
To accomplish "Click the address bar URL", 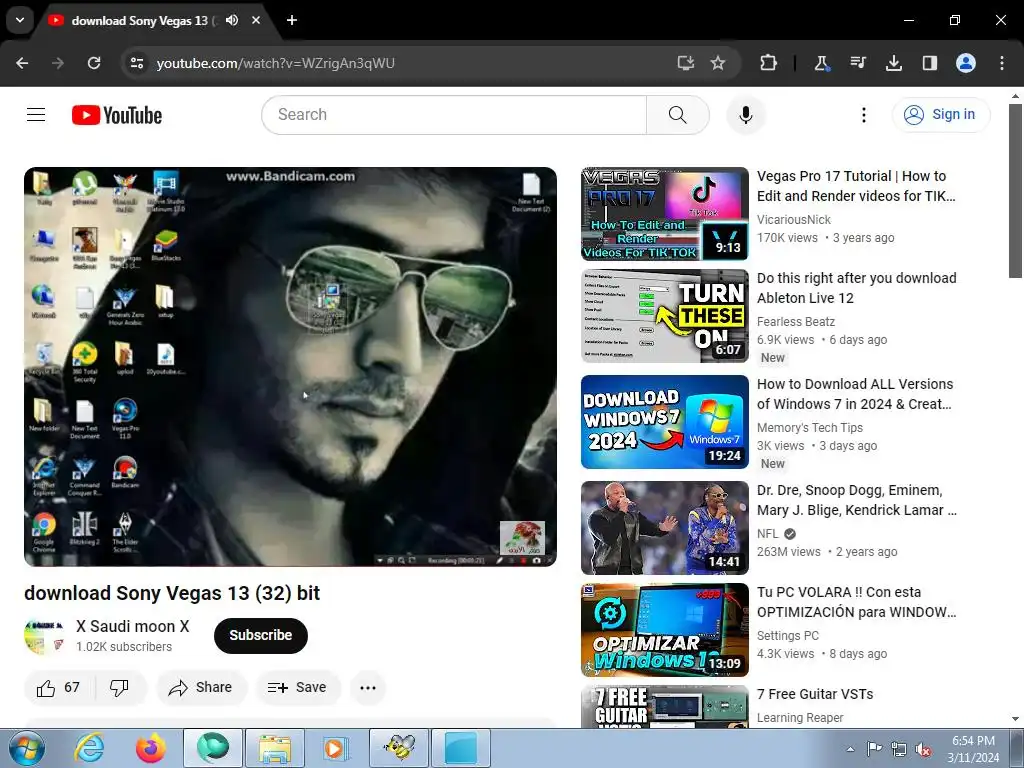I will click(x=276, y=63).
